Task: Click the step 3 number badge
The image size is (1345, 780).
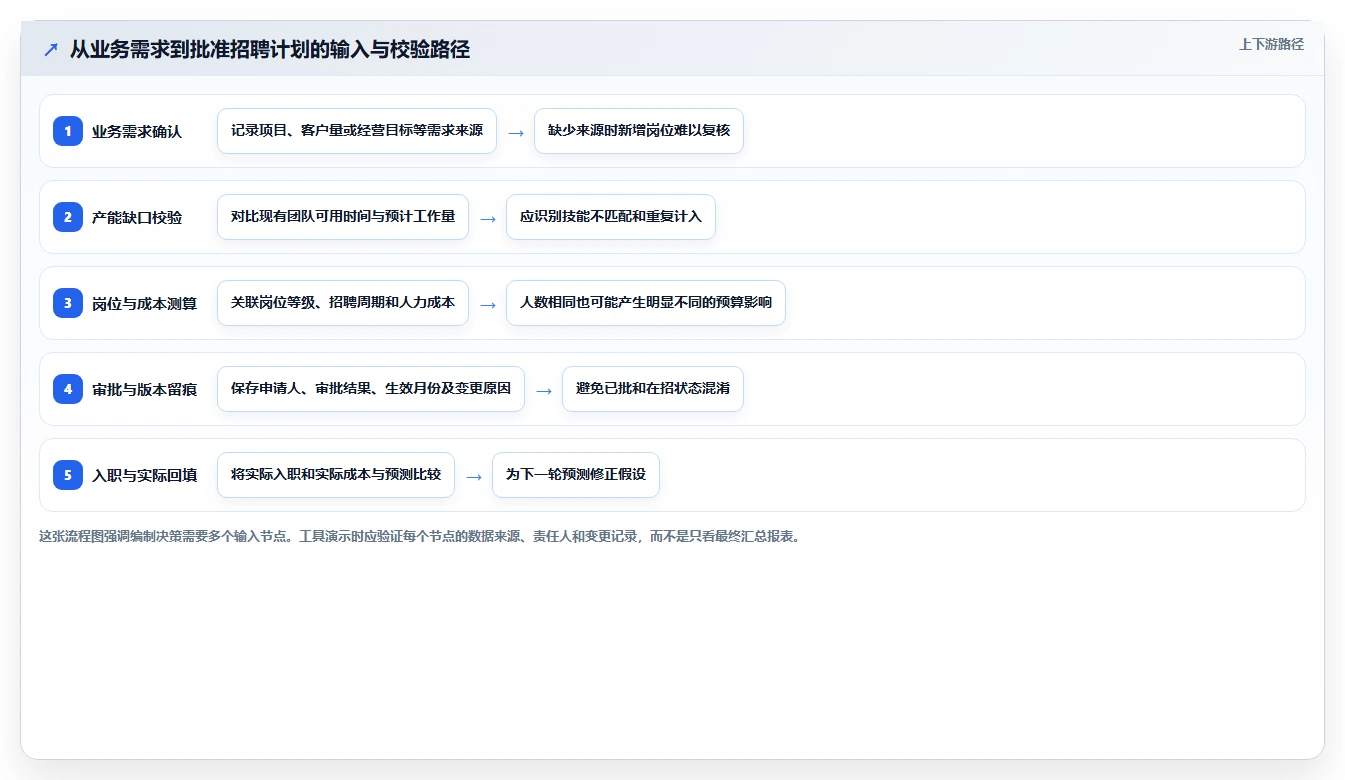Action: coord(68,302)
